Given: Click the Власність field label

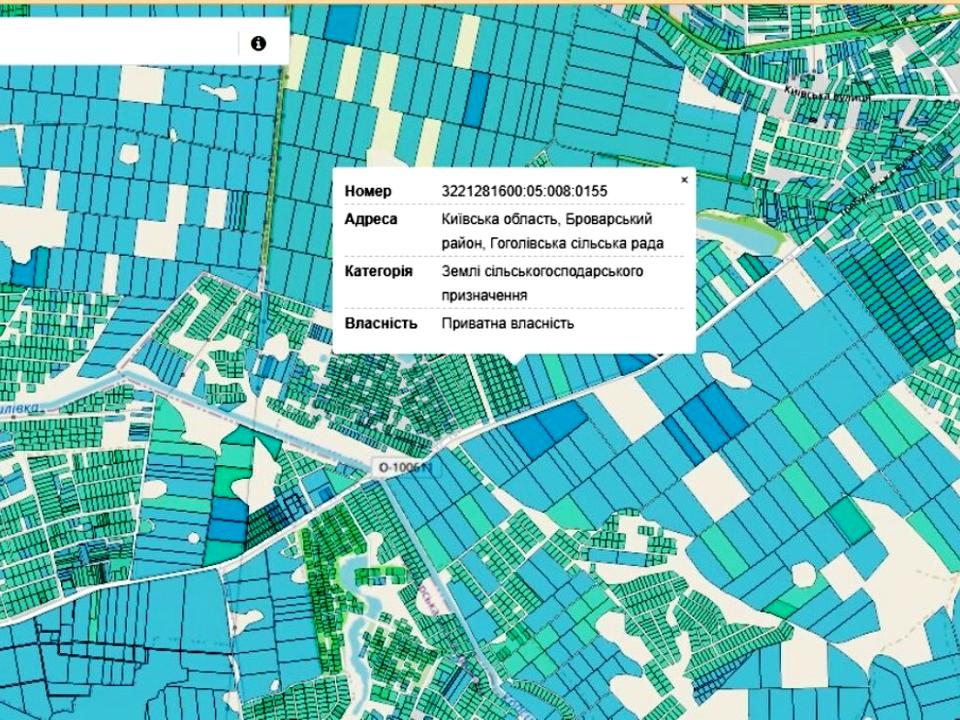Looking at the screenshot, I should coord(380,323).
